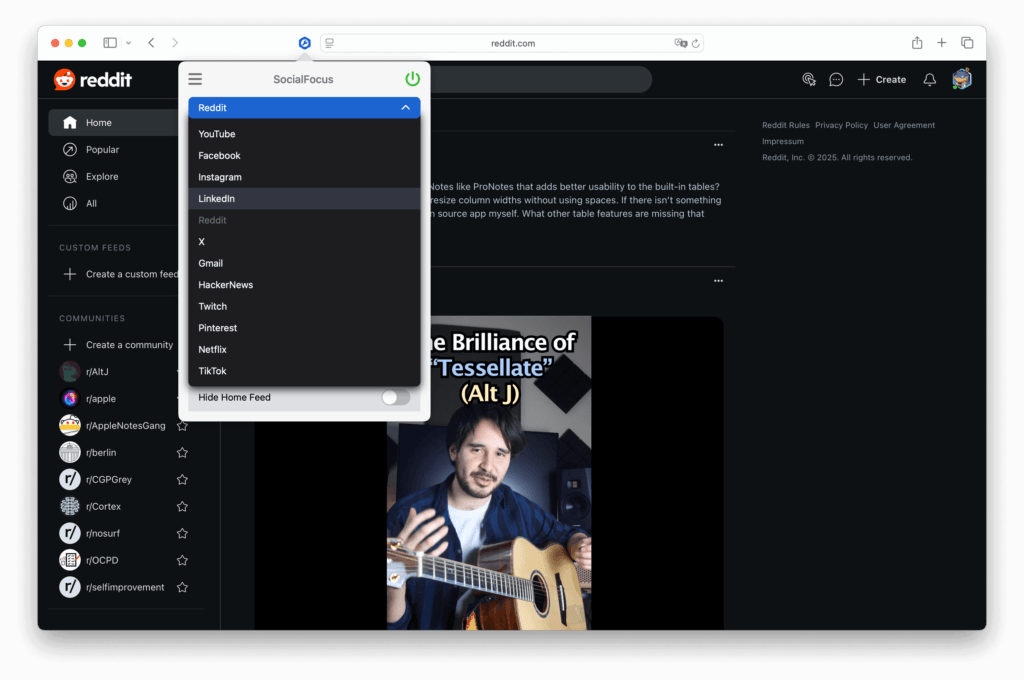The height and width of the screenshot is (680, 1024).
Task: Open the SocialFocus hamburger menu
Action: pyautogui.click(x=195, y=79)
